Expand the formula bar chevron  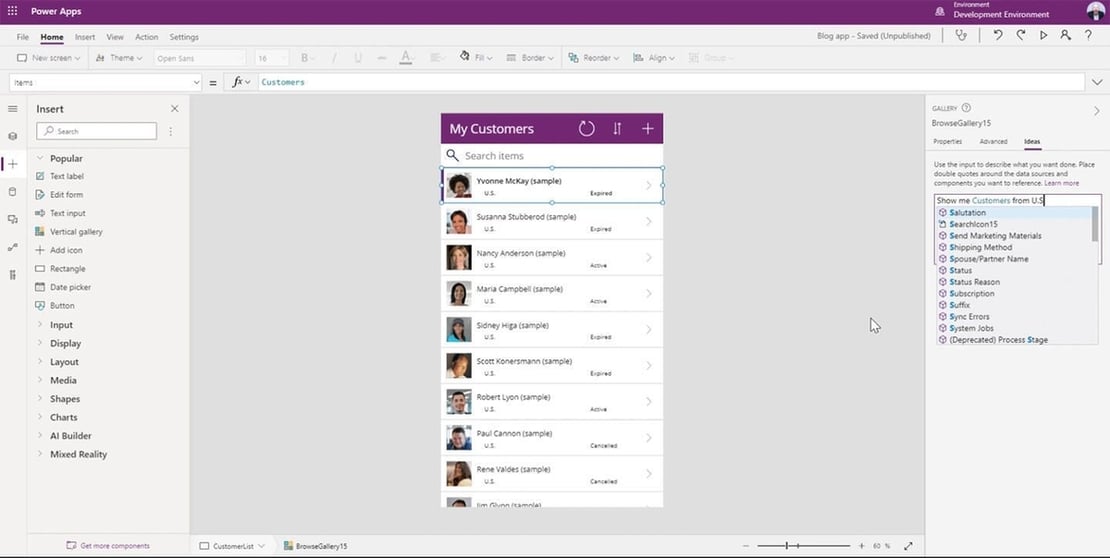(x=1097, y=83)
